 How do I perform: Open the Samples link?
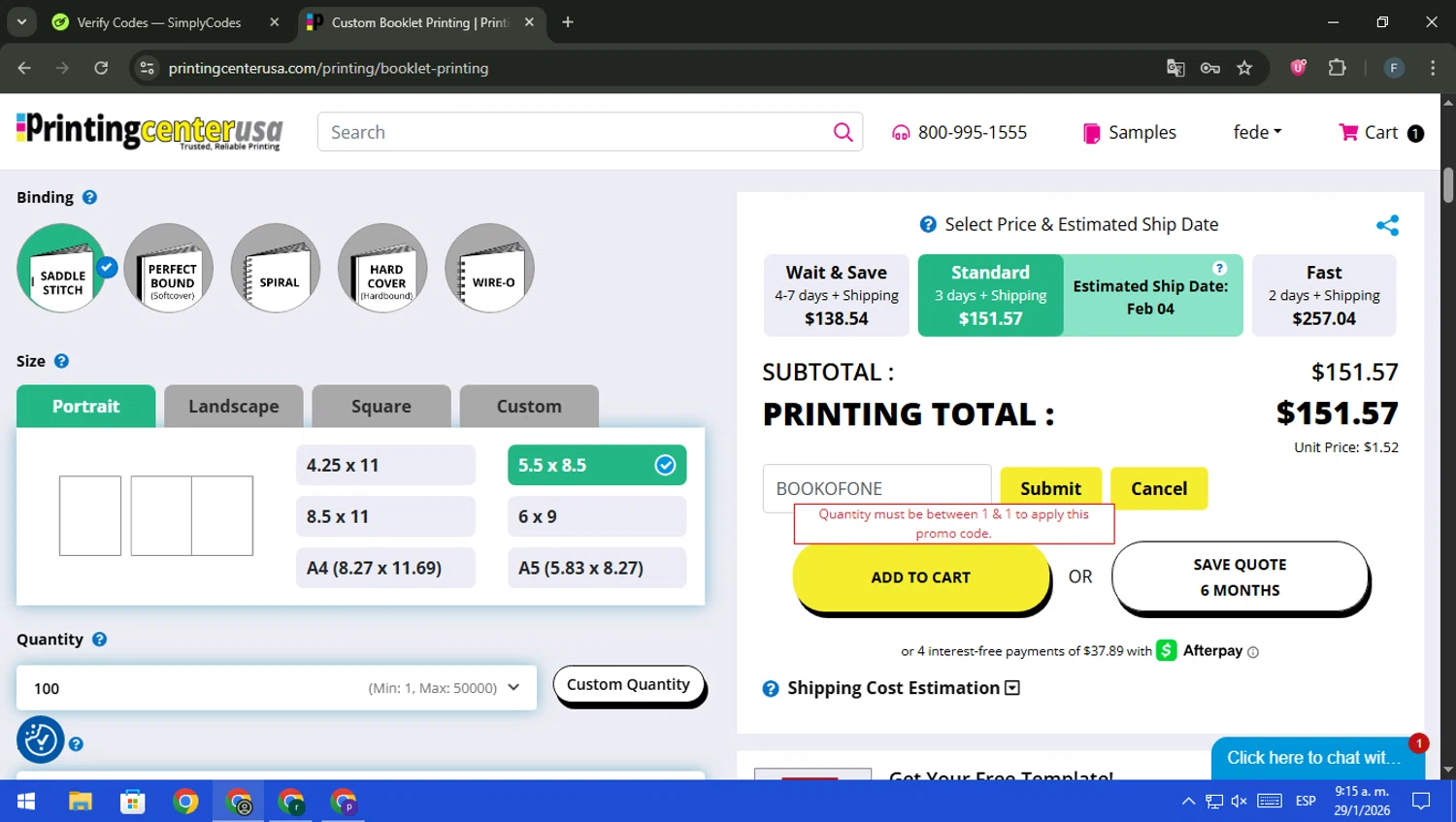pos(1130,132)
